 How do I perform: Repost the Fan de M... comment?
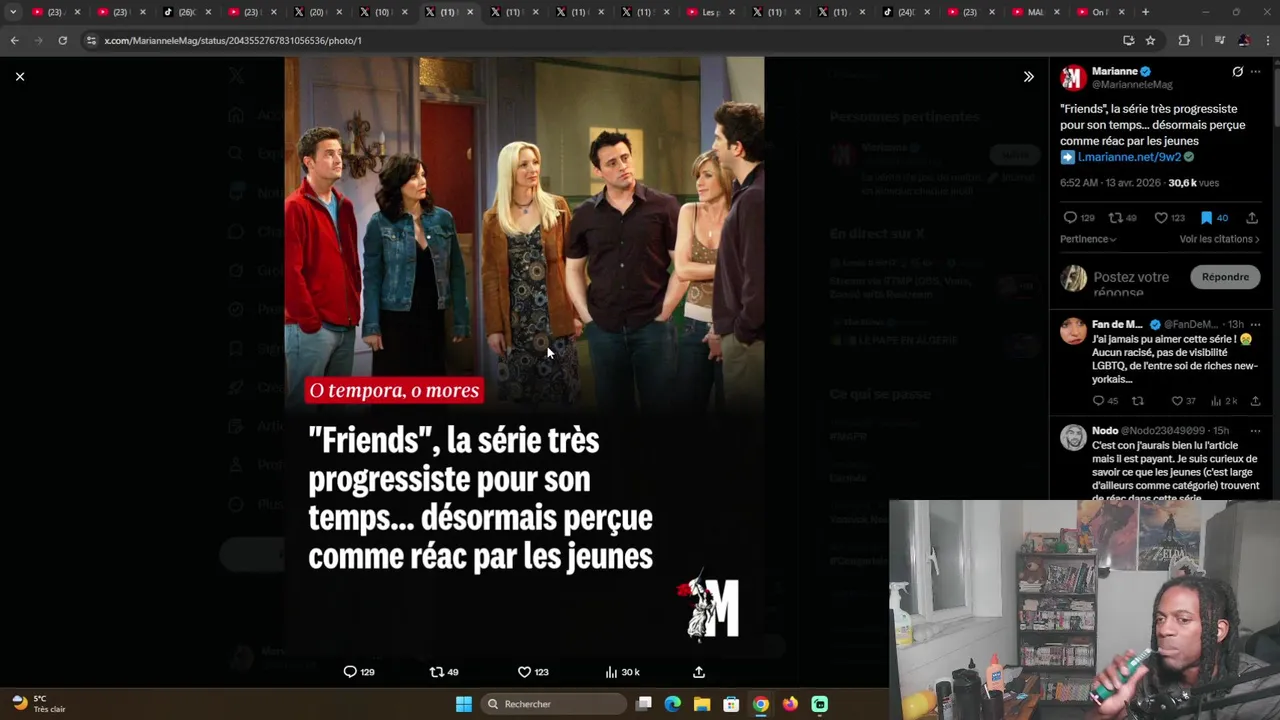[x=1137, y=401]
